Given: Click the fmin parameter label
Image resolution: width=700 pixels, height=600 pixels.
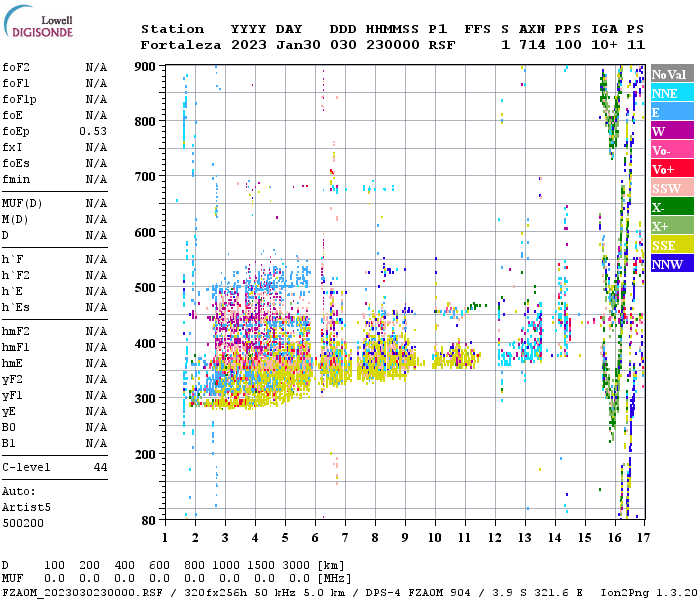Looking at the screenshot, I should pos(16,179).
